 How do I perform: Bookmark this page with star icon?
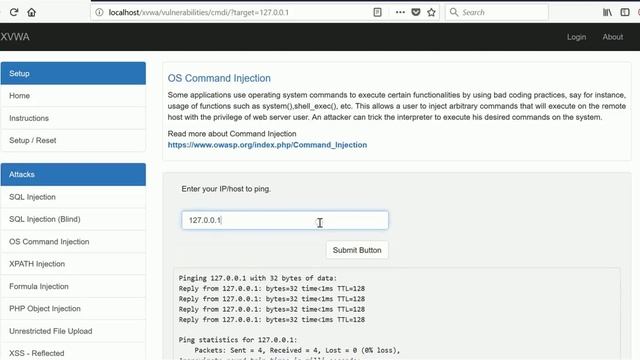tap(431, 12)
